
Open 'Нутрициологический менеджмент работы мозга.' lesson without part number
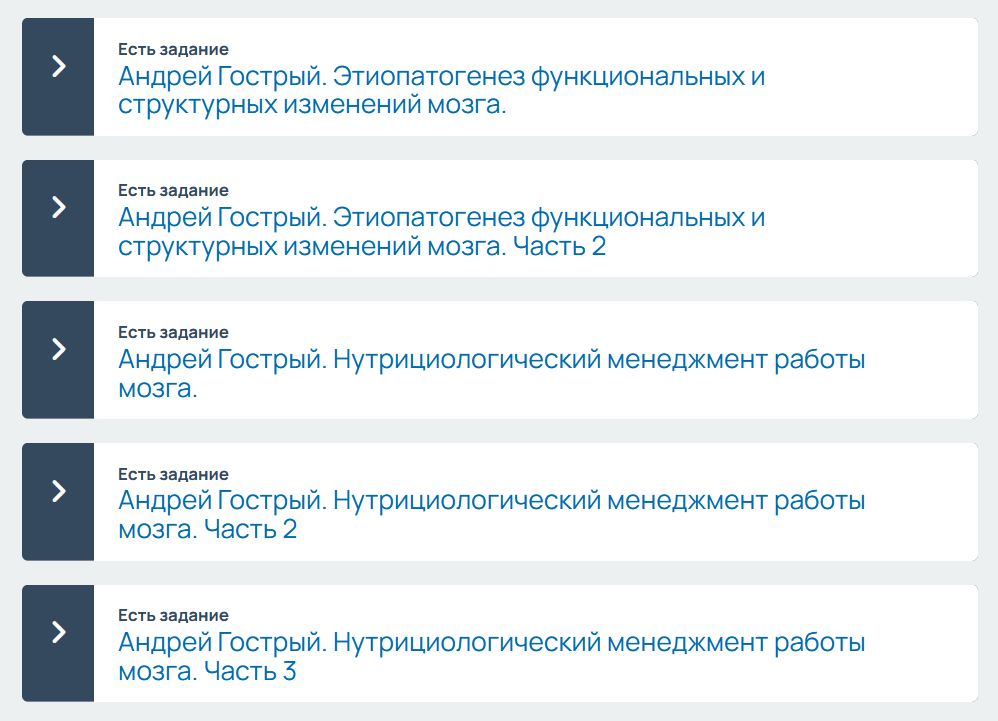[x=491, y=373]
